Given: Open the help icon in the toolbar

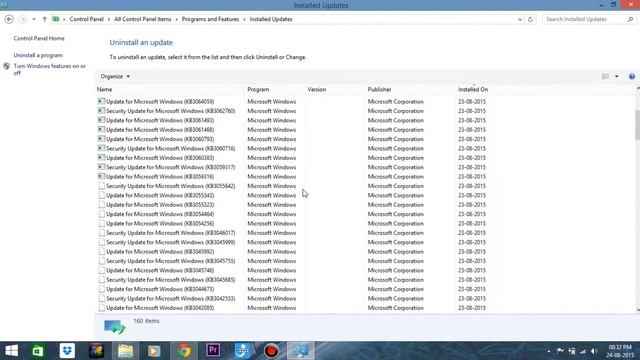Looking at the screenshot, I should coord(632,76).
